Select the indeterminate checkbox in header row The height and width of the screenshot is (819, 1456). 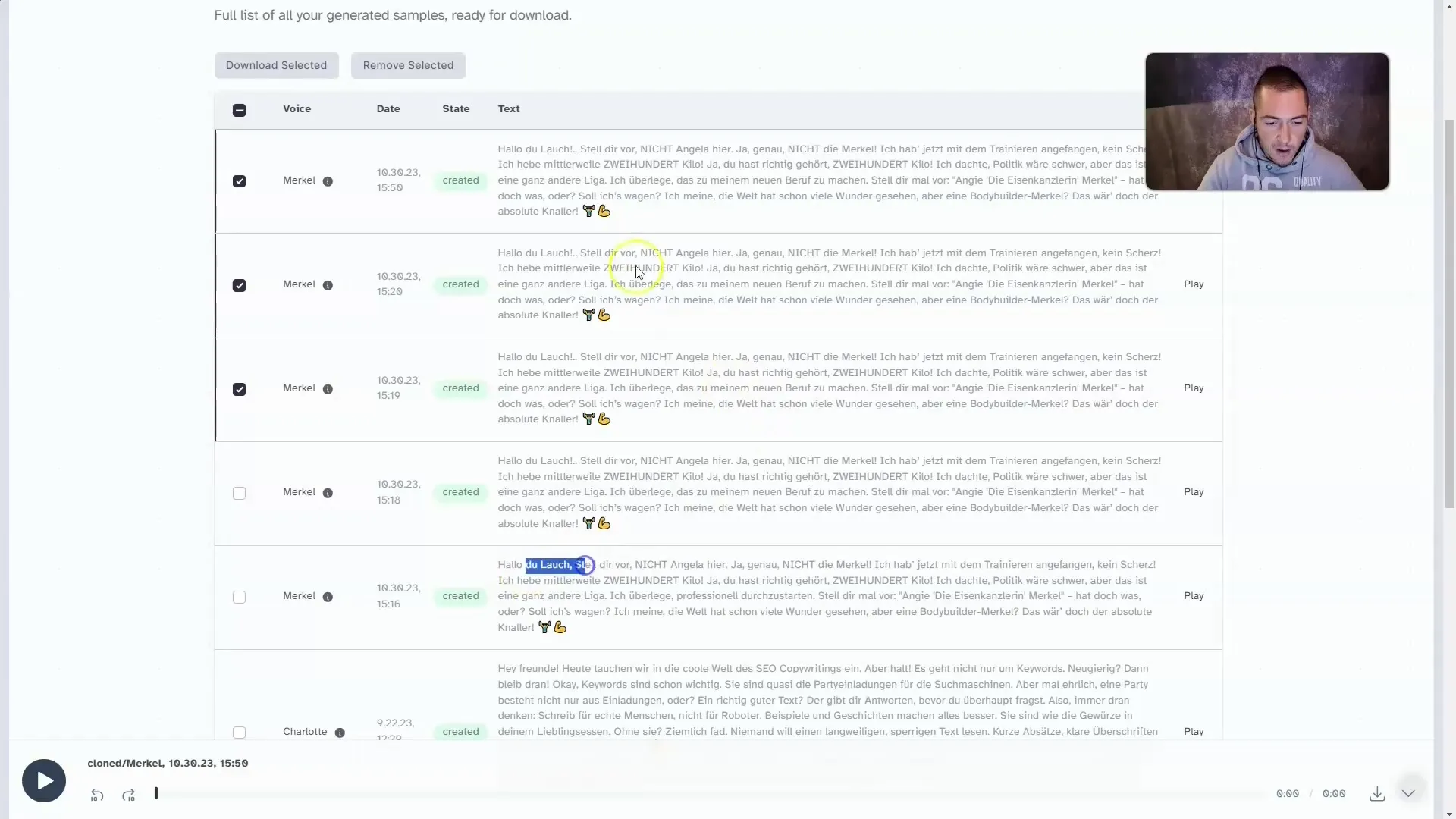239,109
